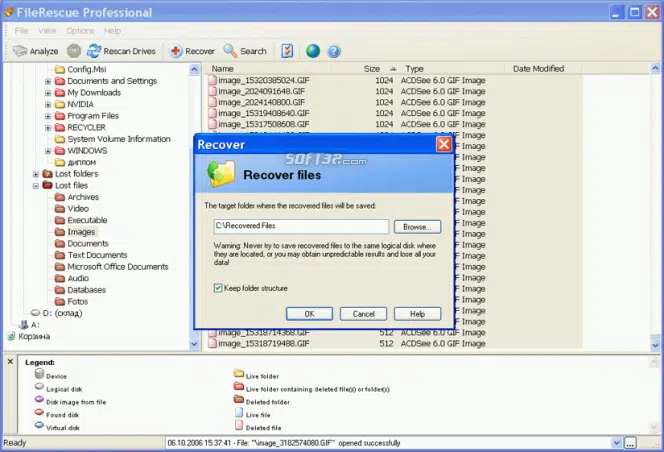The height and width of the screenshot is (452, 664).
Task: Open the status log dropdown arrow
Action: (617, 443)
